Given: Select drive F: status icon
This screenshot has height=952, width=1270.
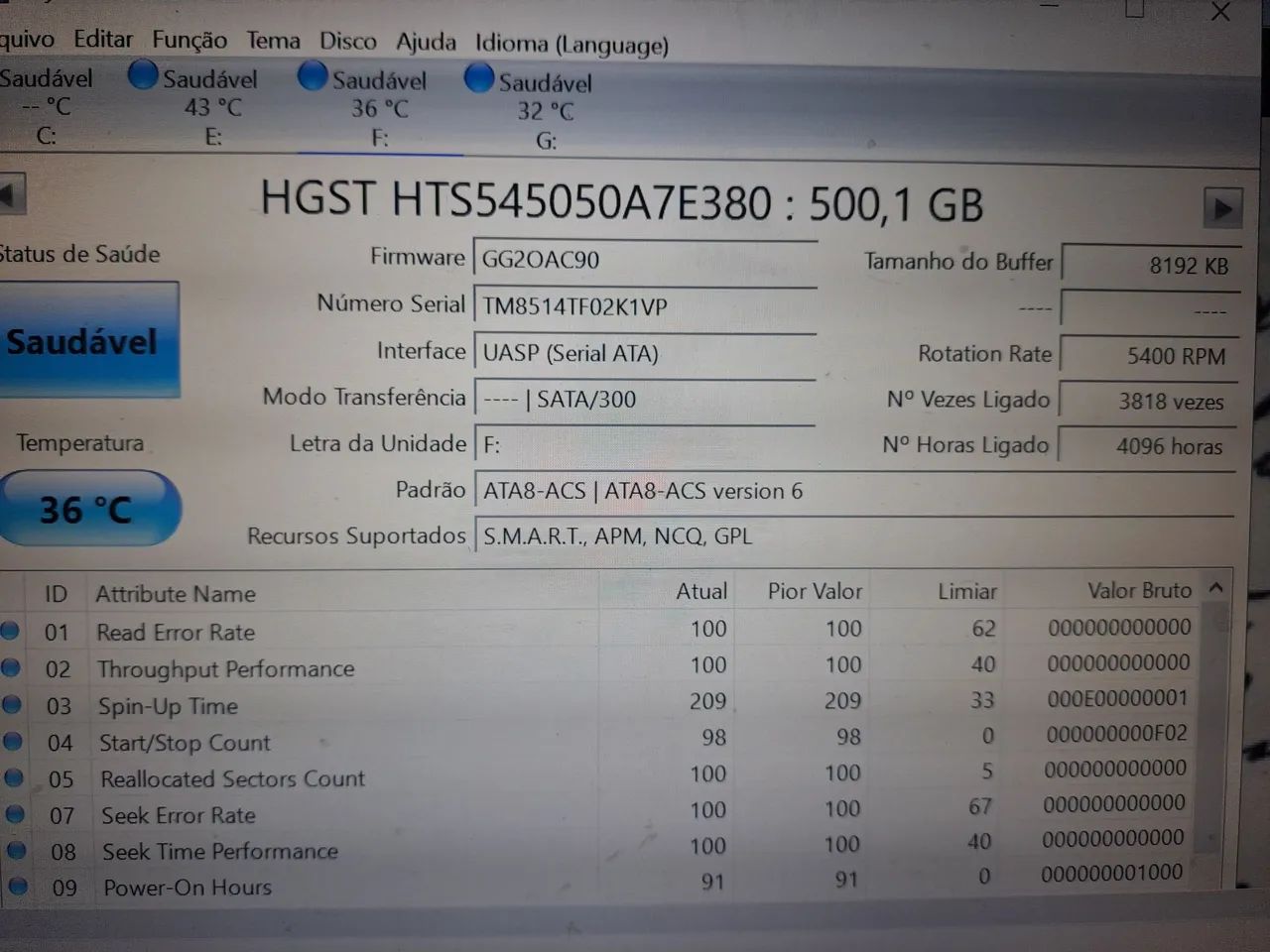Looking at the screenshot, I should [313, 75].
